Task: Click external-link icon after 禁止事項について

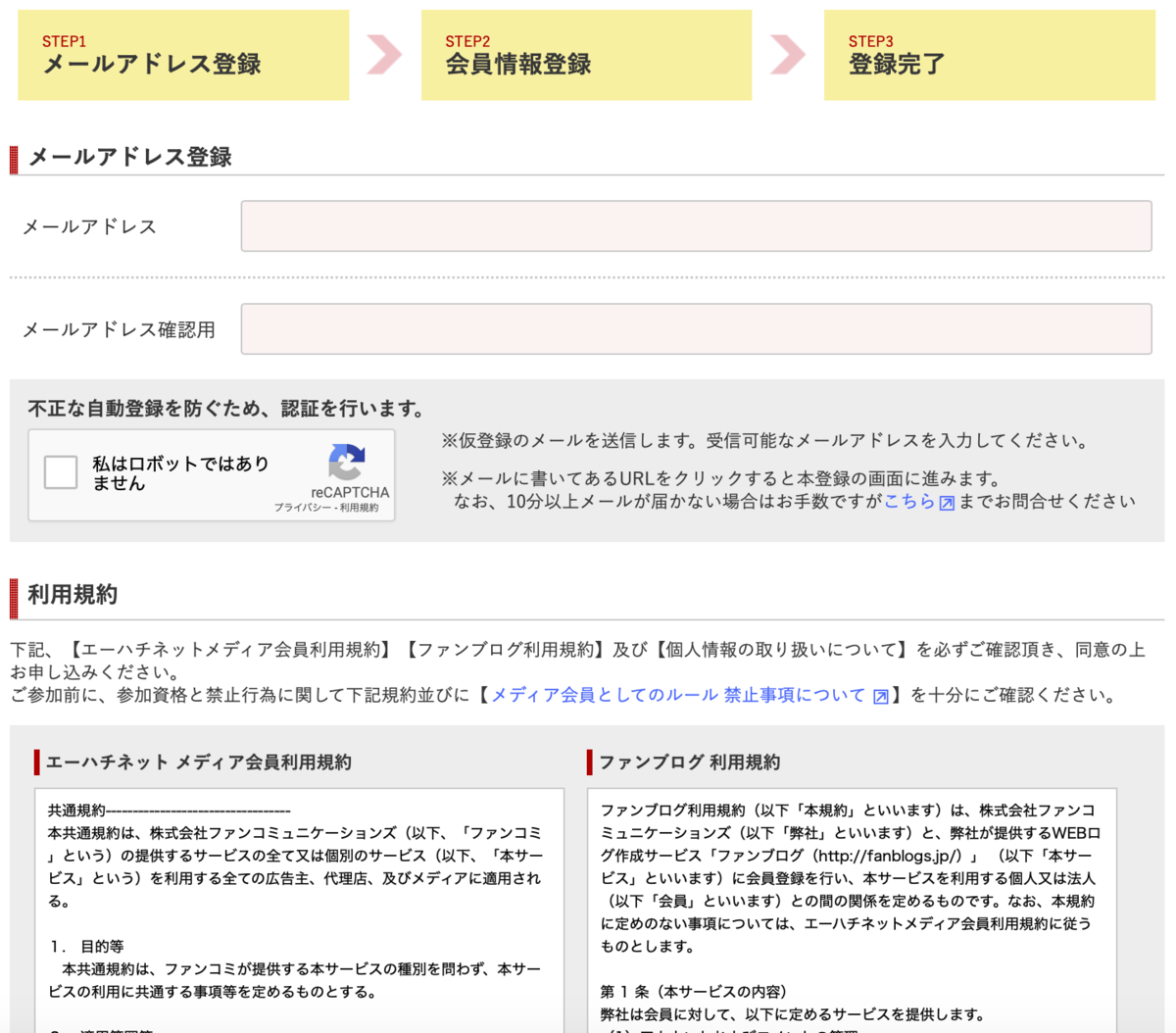Action: pos(881,697)
